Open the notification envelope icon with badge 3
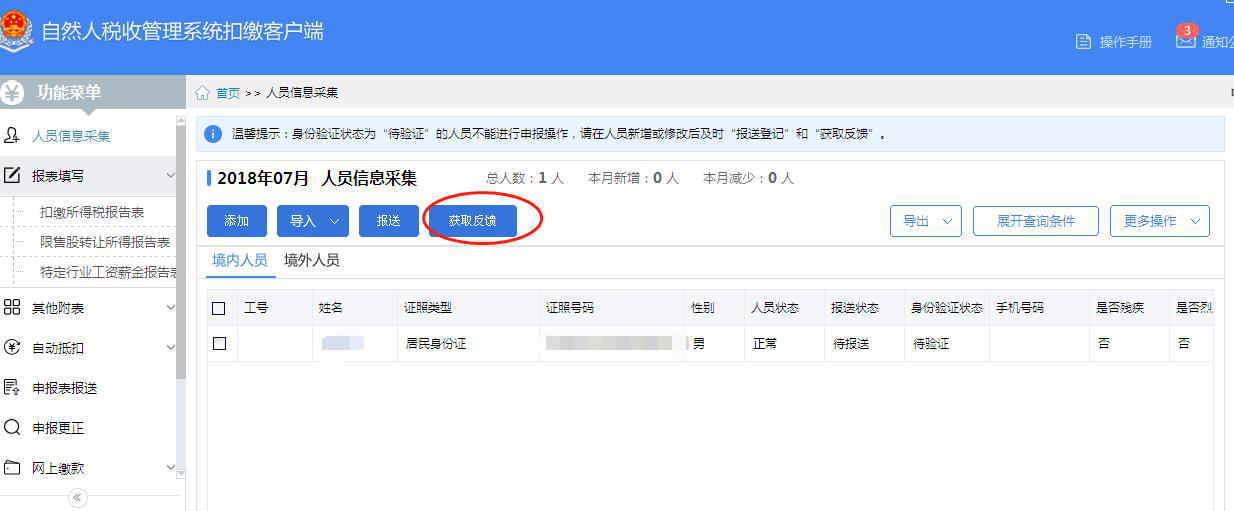 (x=1186, y=39)
